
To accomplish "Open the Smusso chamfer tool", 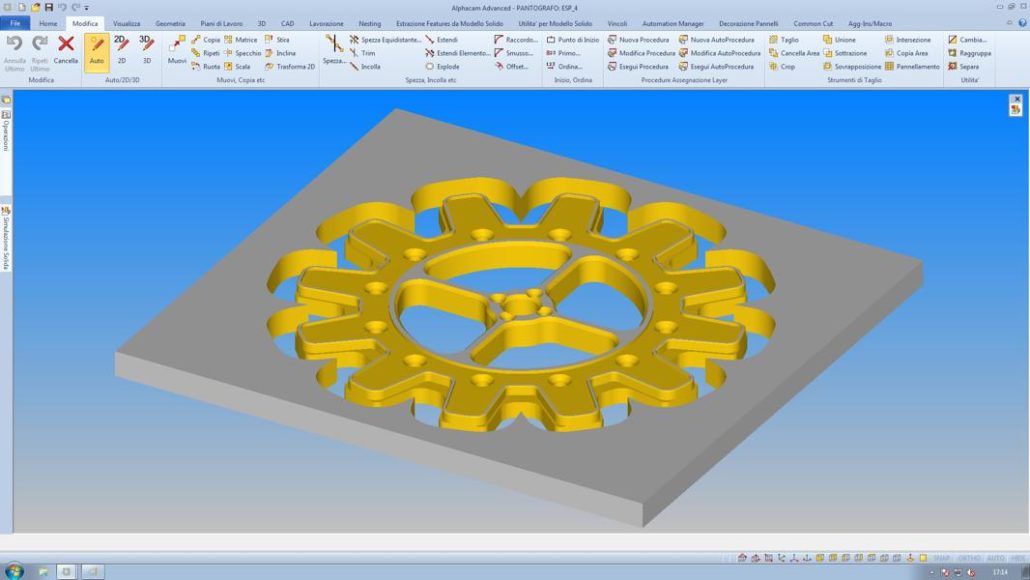I will pyautogui.click(x=514, y=53).
